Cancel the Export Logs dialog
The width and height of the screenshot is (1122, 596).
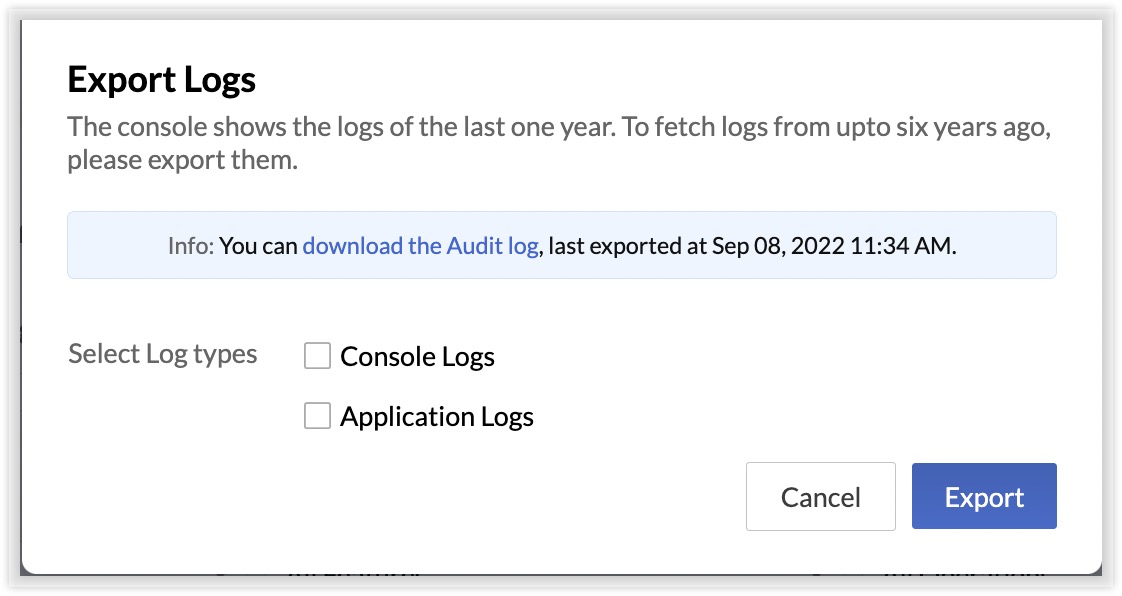821,497
